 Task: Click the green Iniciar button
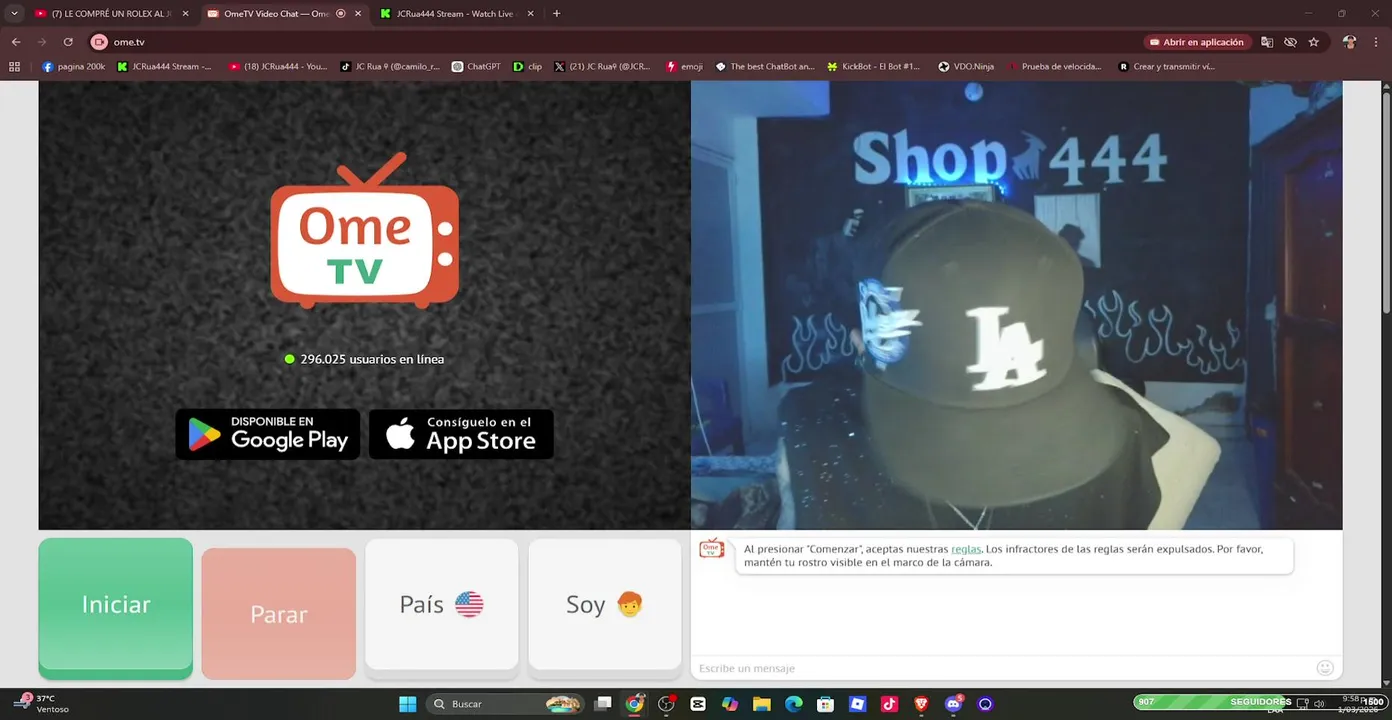coord(116,608)
